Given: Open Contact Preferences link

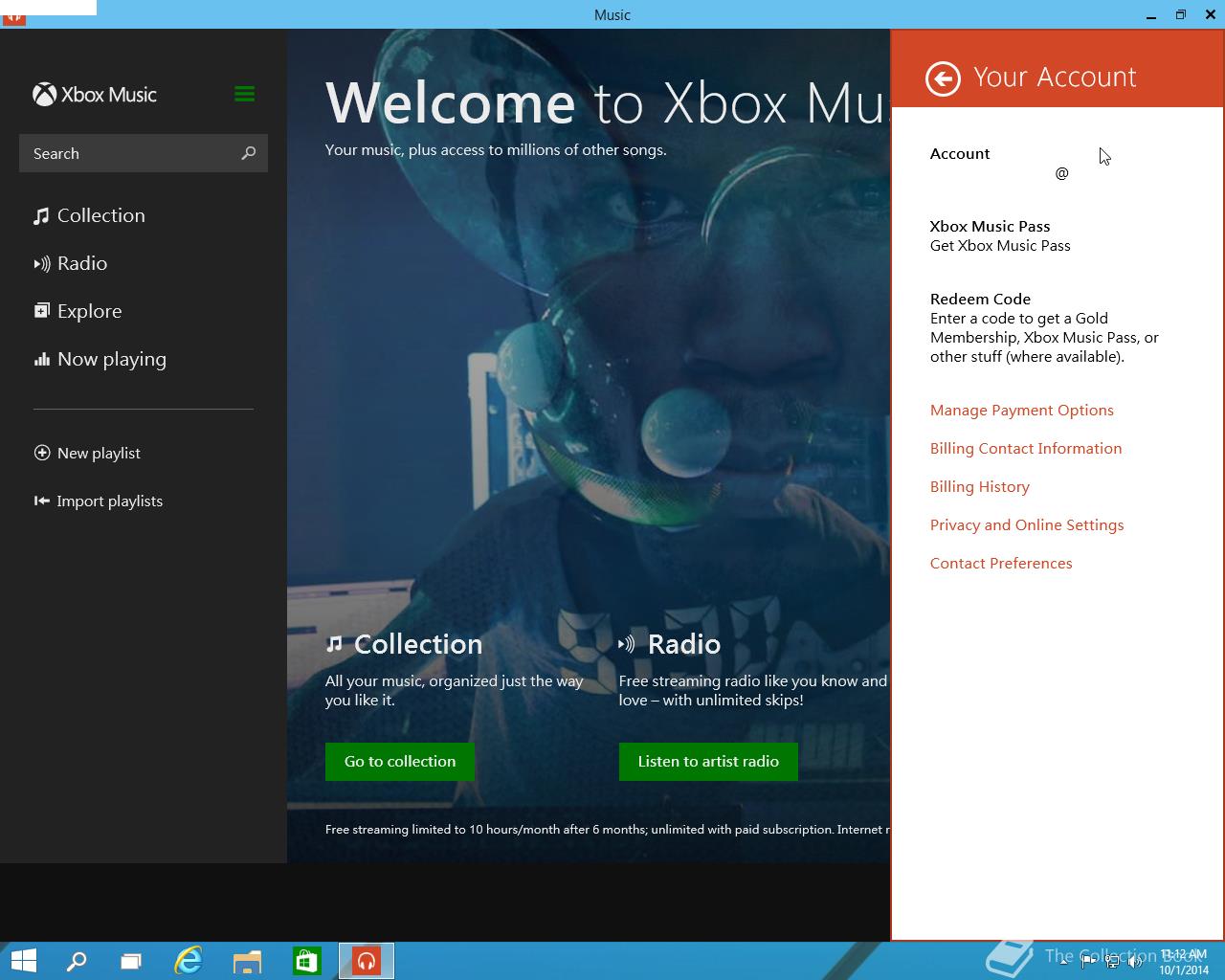Looking at the screenshot, I should coord(1001,564).
